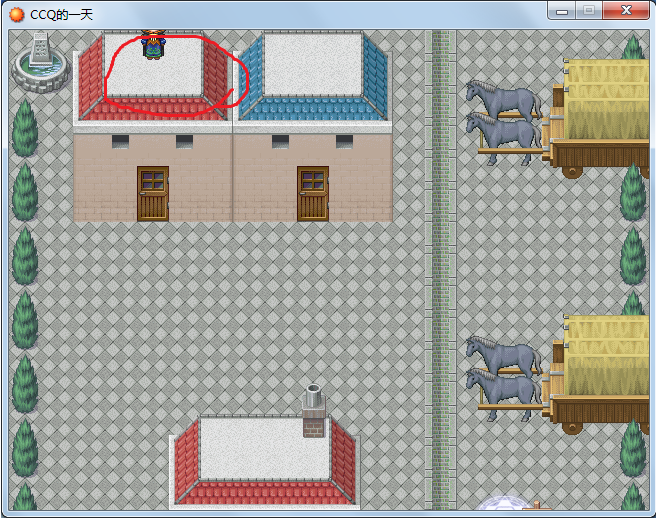Click the stone fountain monument

(41, 63)
